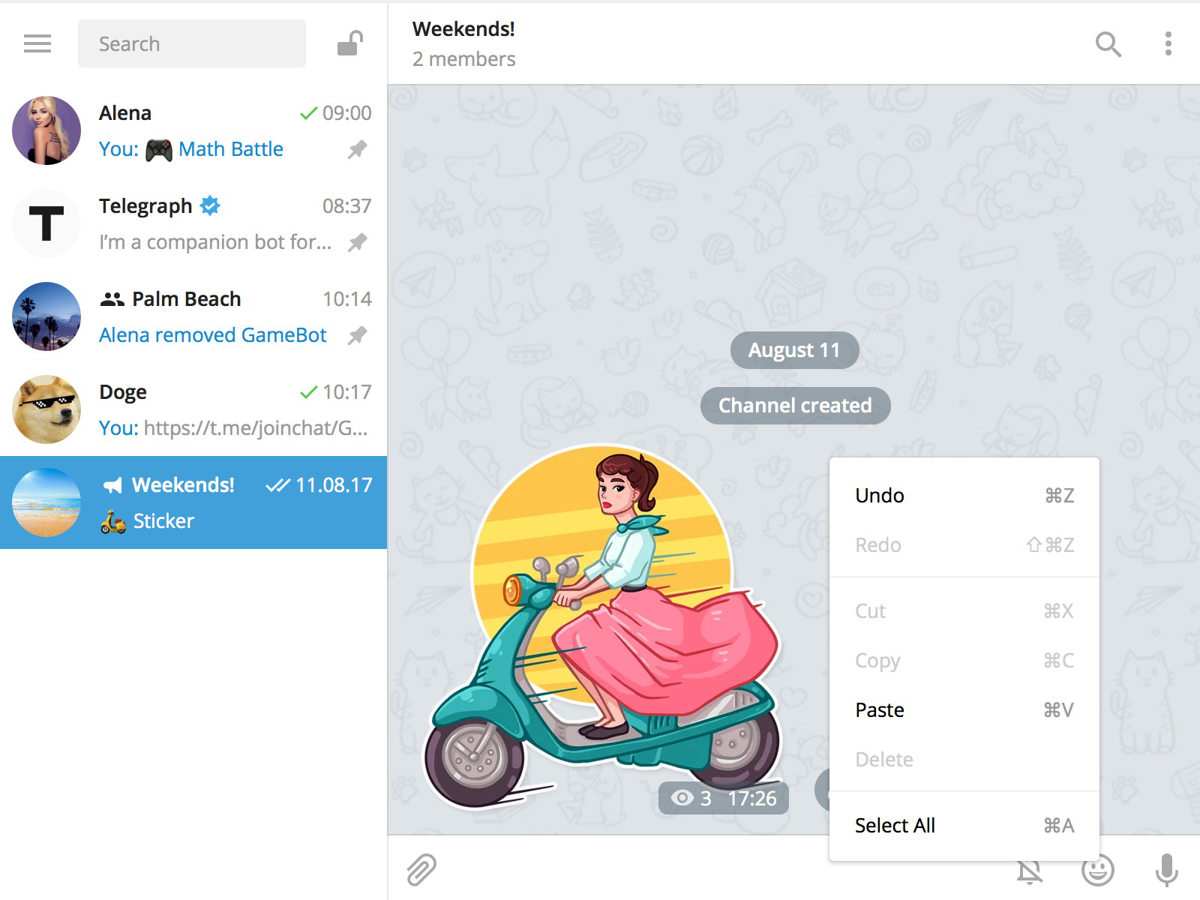Viewport: 1200px width, 900px height.
Task: Click the 2 members subtitle
Action: [464, 60]
